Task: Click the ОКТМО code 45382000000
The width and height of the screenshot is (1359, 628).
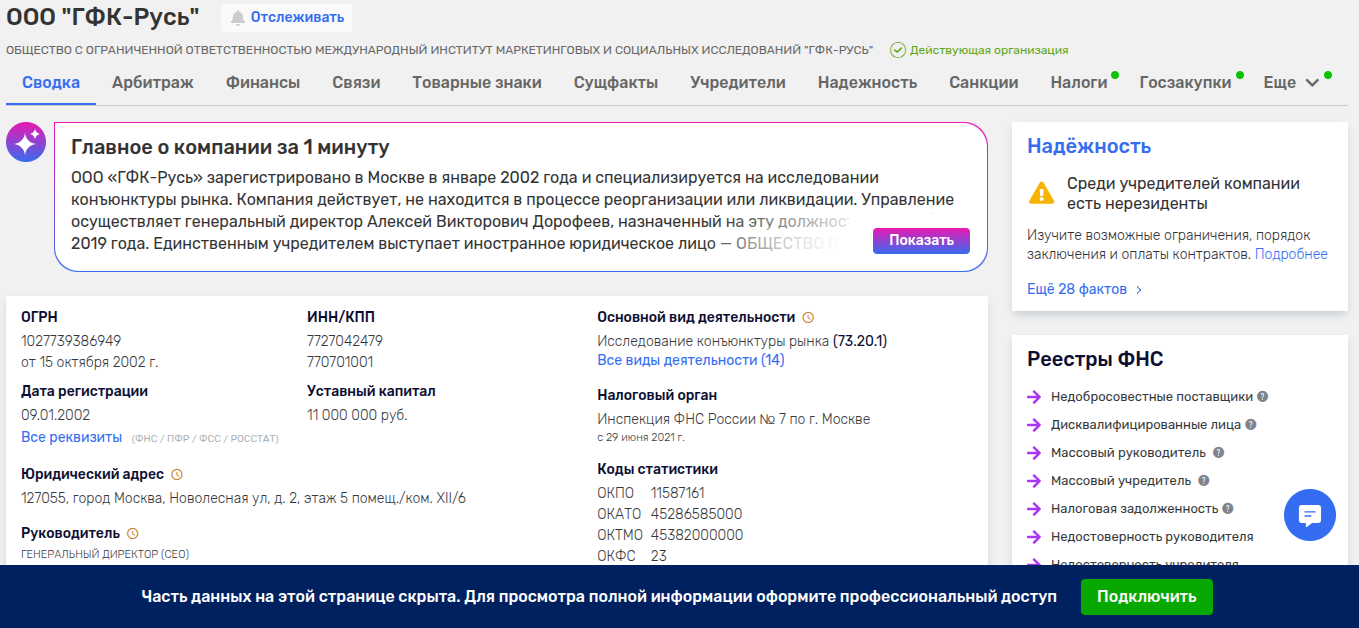Action: [x=697, y=535]
